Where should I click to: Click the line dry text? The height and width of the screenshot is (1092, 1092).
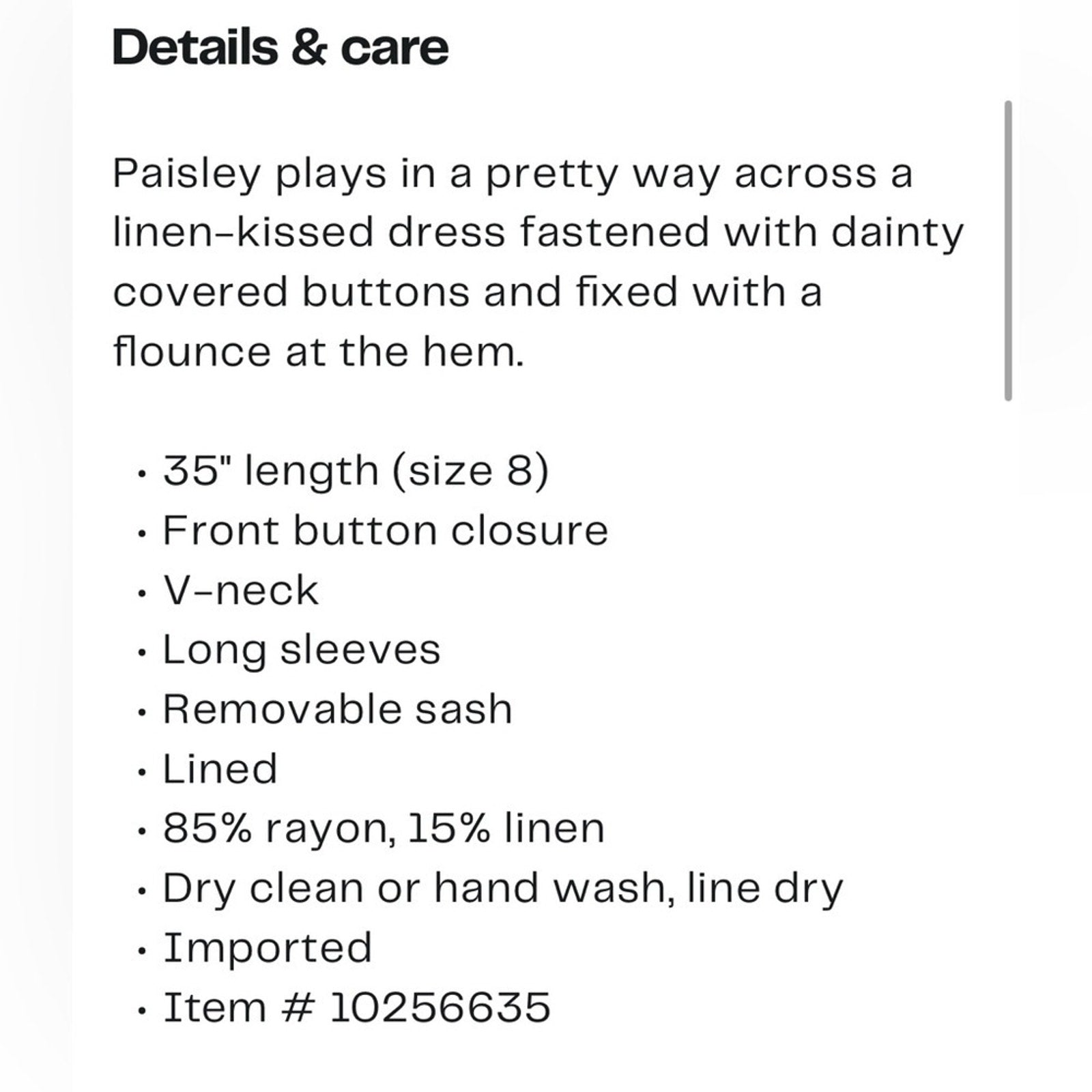[765, 889]
